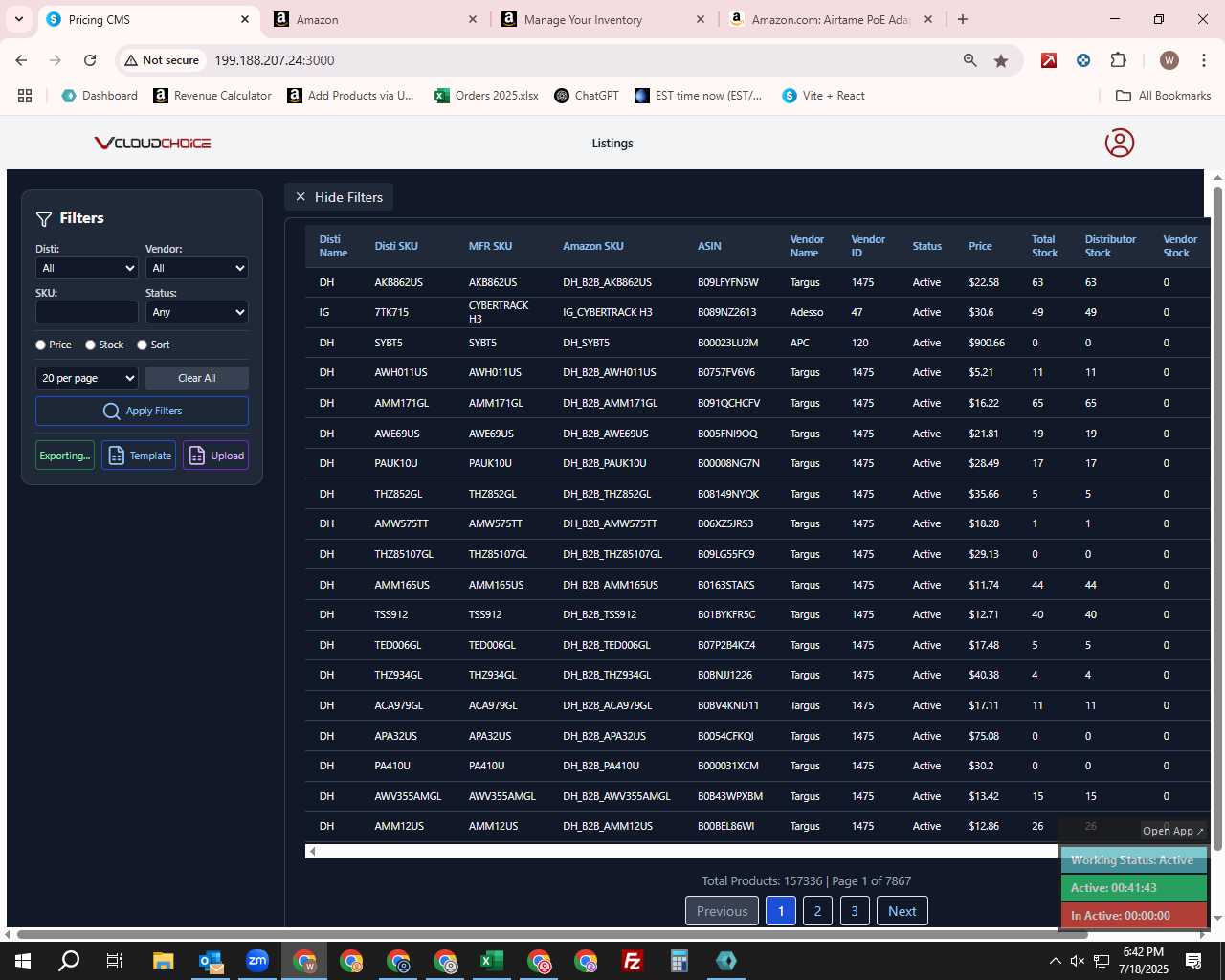The height and width of the screenshot is (980, 1225).
Task: Bookmark this page with the star
Action: [1001, 60]
